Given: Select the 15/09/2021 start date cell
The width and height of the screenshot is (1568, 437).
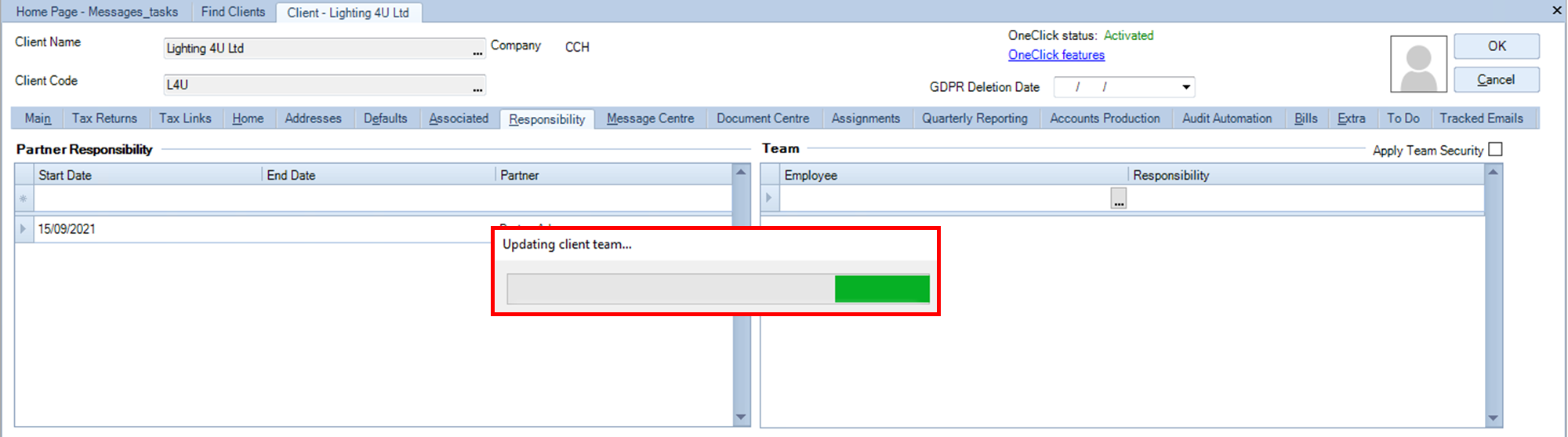Looking at the screenshot, I should click(x=148, y=229).
